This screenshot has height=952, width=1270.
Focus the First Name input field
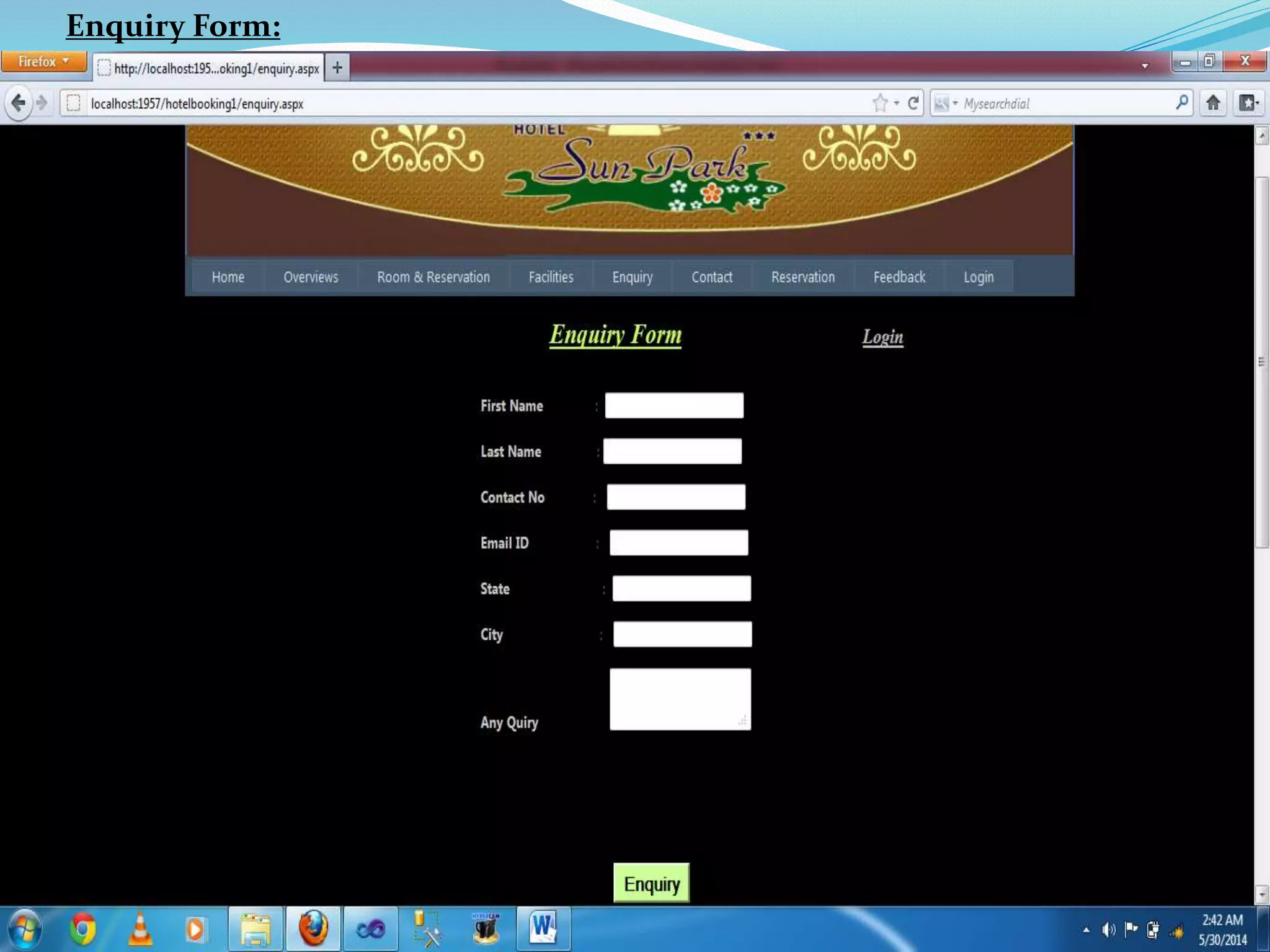click(x=674, y=405)
